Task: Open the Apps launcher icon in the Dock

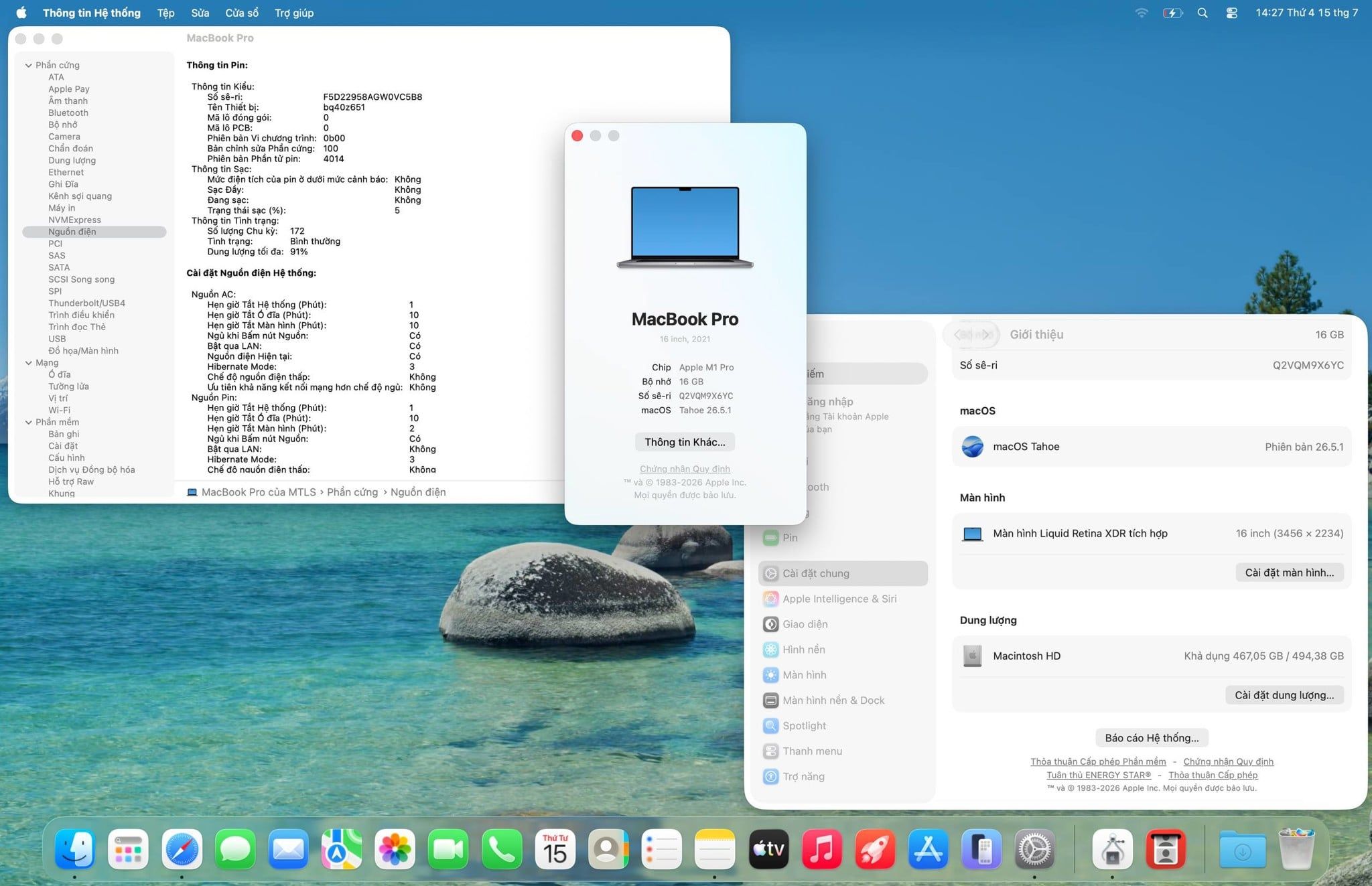Action: tap(128, 849)
